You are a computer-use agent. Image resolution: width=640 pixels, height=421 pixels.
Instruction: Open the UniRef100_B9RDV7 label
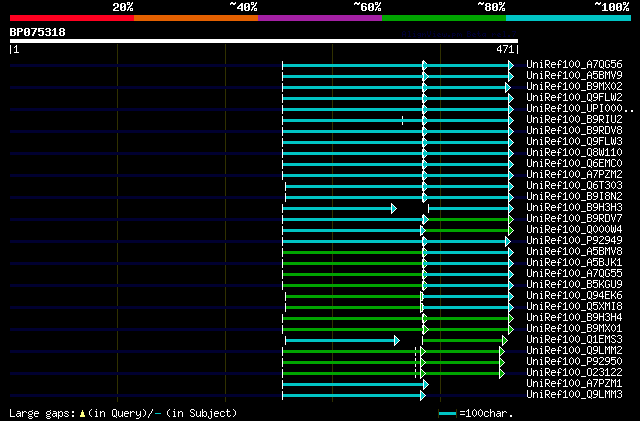pos(574,219)
